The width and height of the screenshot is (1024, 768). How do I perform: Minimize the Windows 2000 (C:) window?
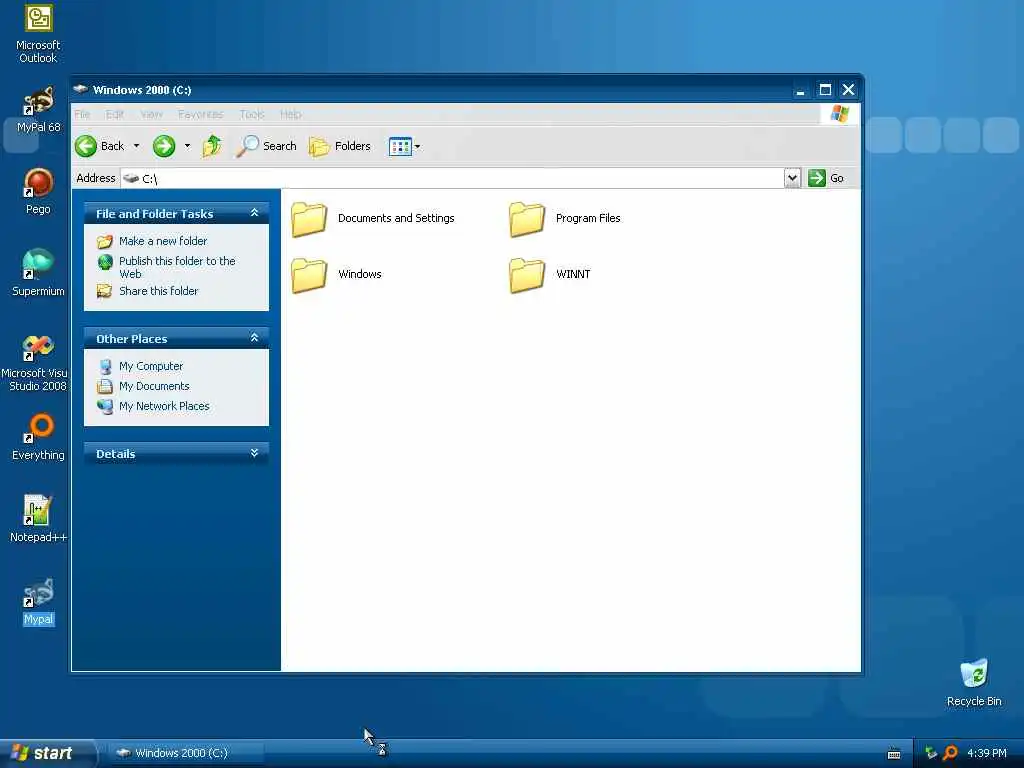[801, 89]
